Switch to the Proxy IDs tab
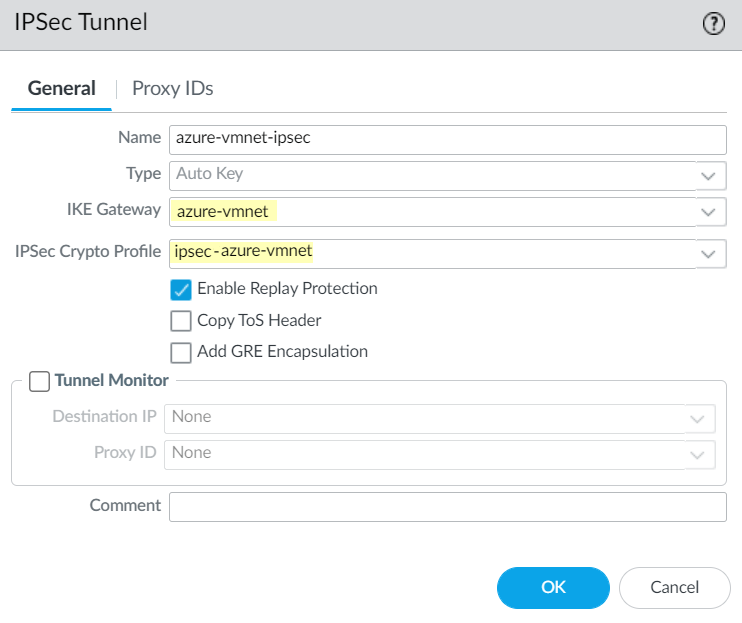This screenshot has height=623, width=742. click(173, 88)
